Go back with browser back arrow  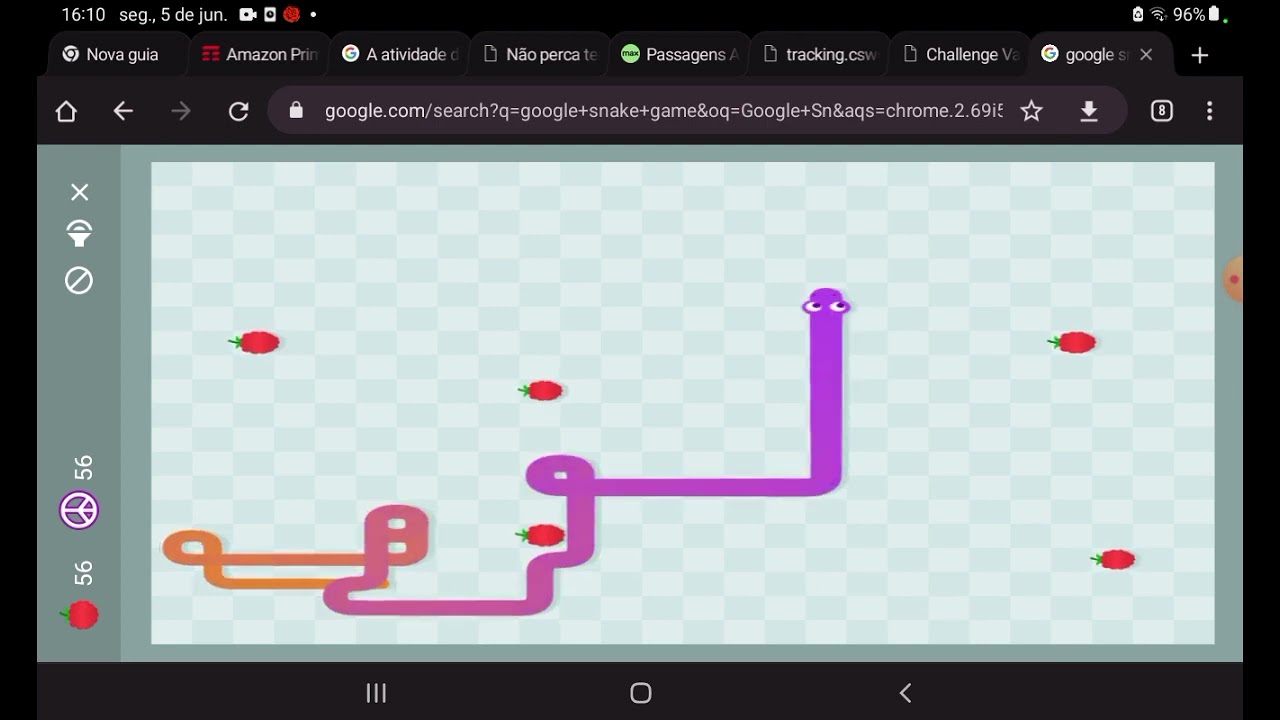pyautogui.click(x=123, y=111)
